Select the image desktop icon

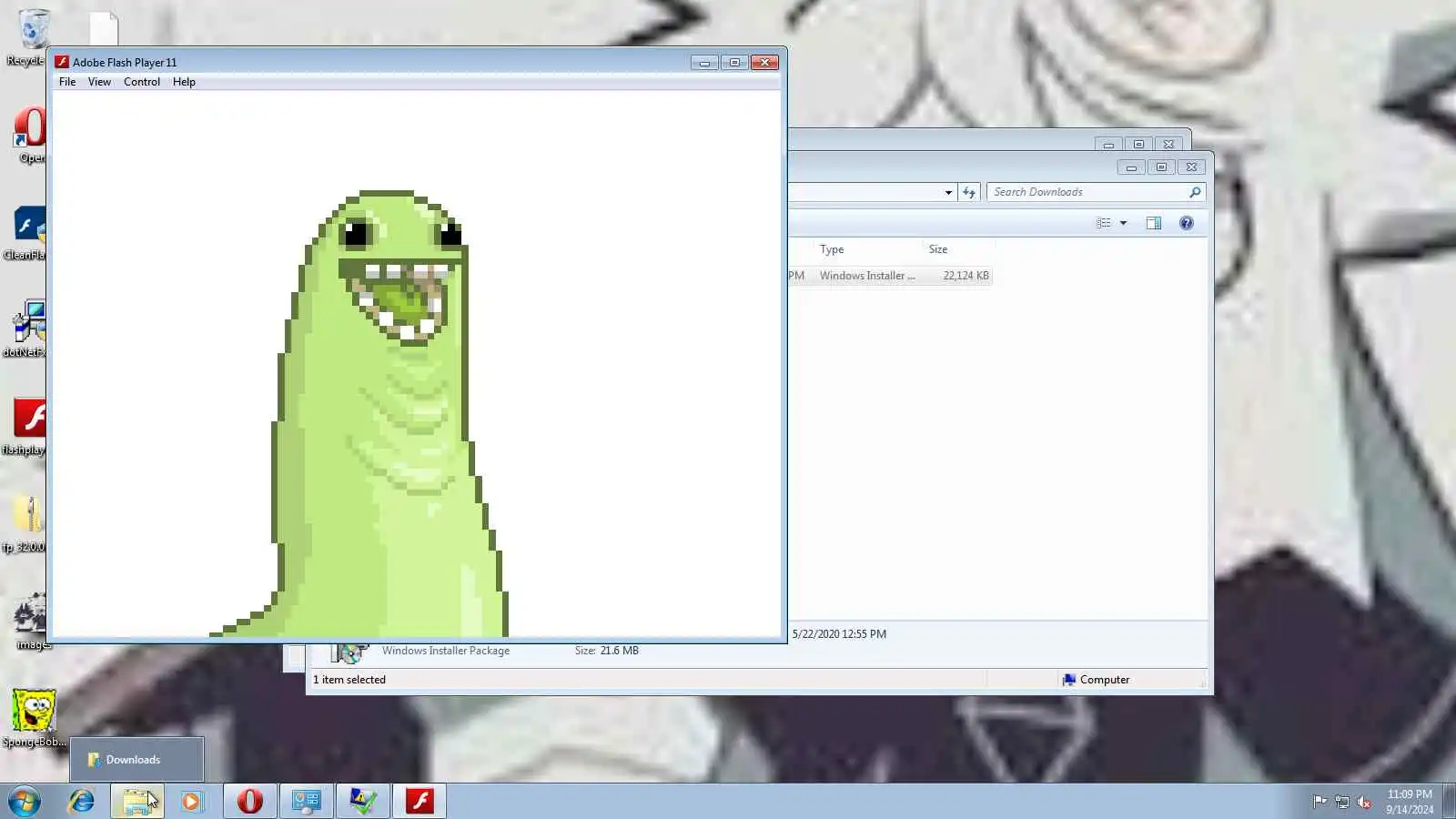click(x=29, y=622)
